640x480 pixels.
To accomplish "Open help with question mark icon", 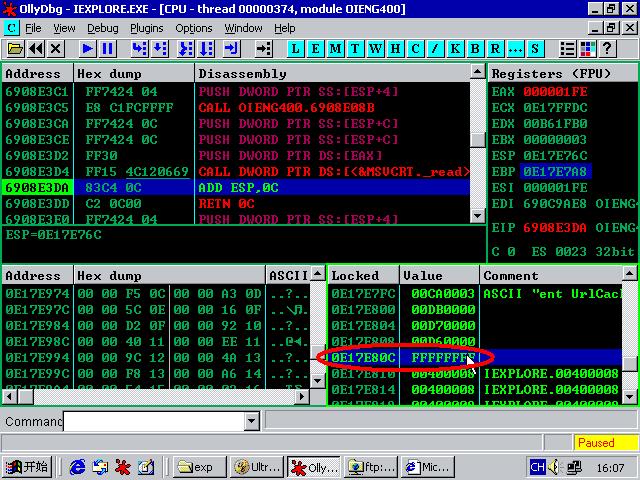I will [x=607, y=49].
